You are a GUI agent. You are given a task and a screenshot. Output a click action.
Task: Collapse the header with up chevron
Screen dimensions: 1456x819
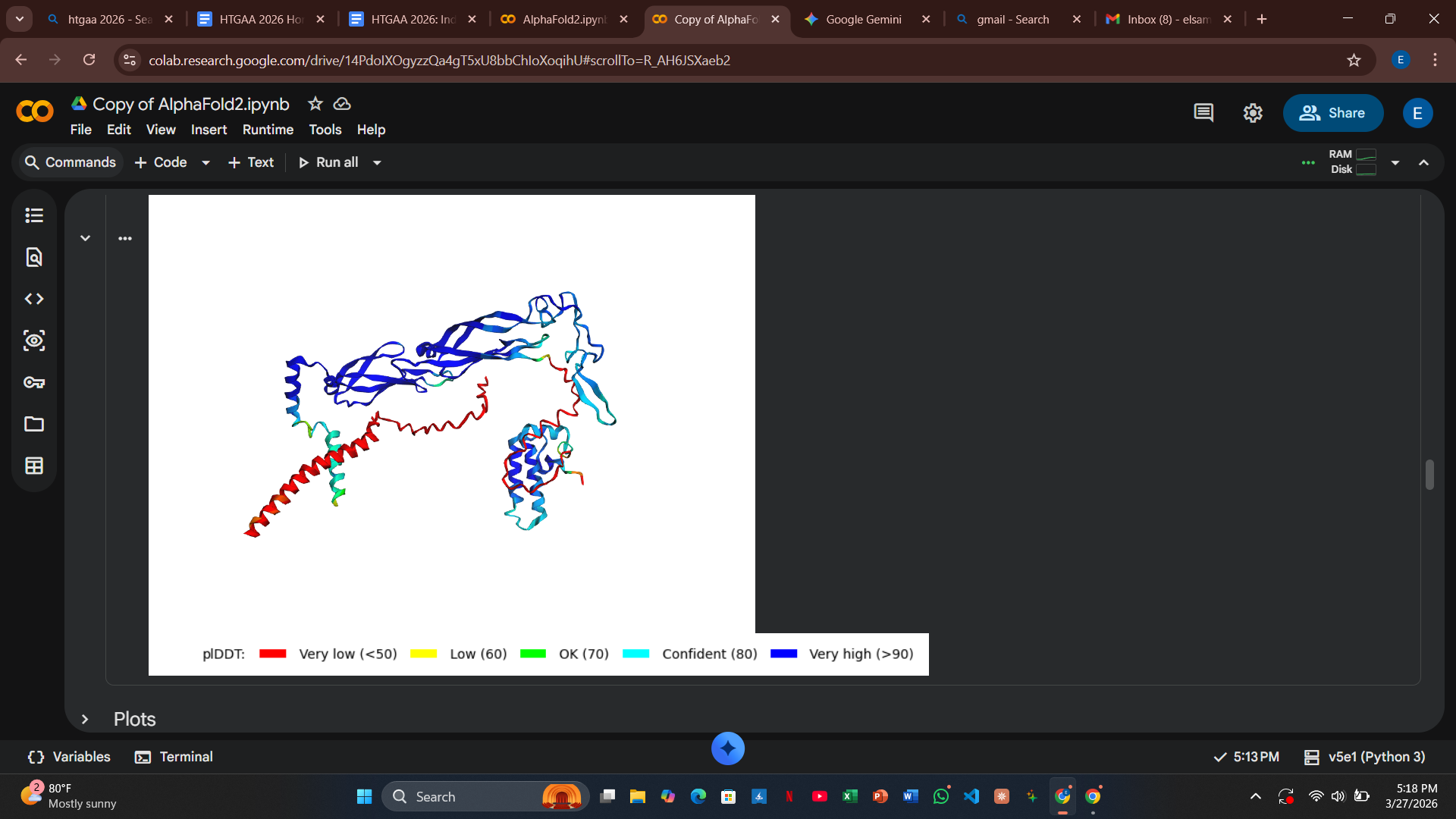[1423, 162]
